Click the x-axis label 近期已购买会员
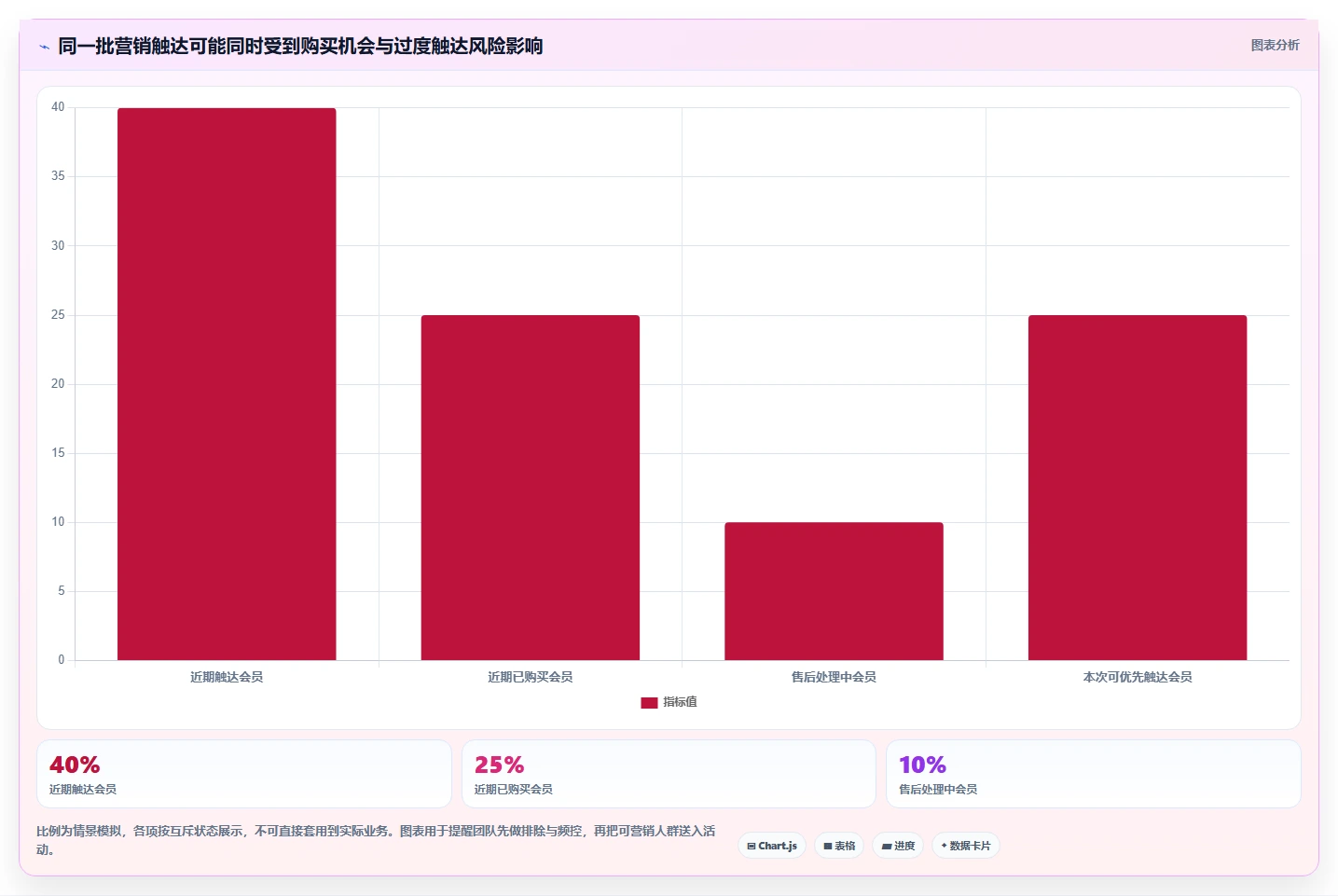This screenshot has width=1338, height=896. pos(531,677)
